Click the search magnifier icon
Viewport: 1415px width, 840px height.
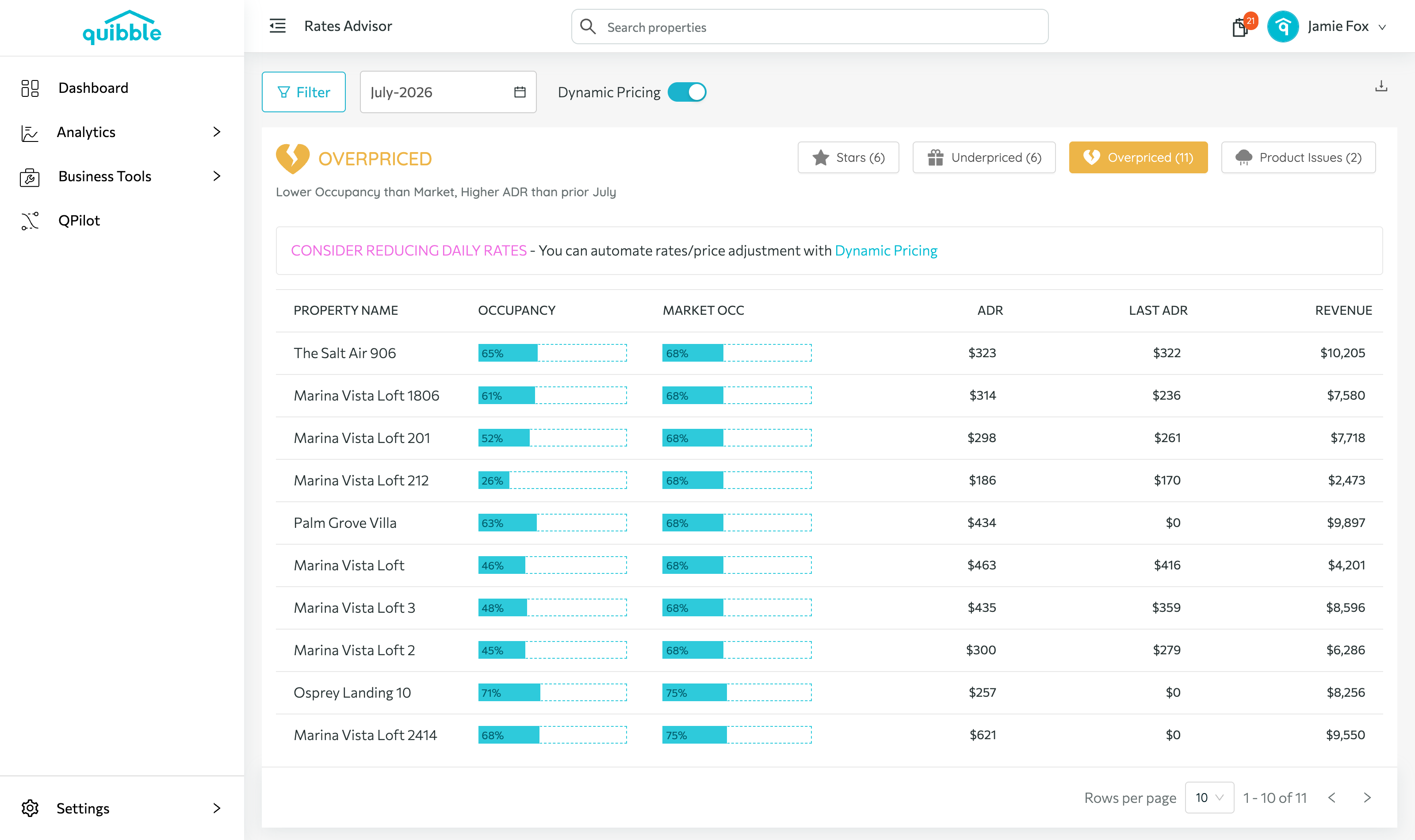[x=588, y=27]
